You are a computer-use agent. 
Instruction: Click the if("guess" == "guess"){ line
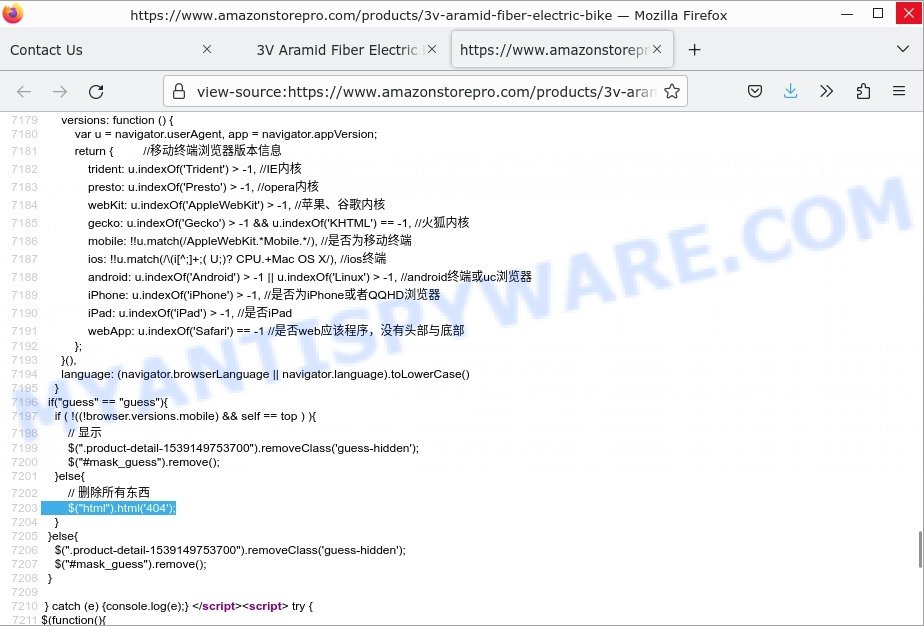108,403
